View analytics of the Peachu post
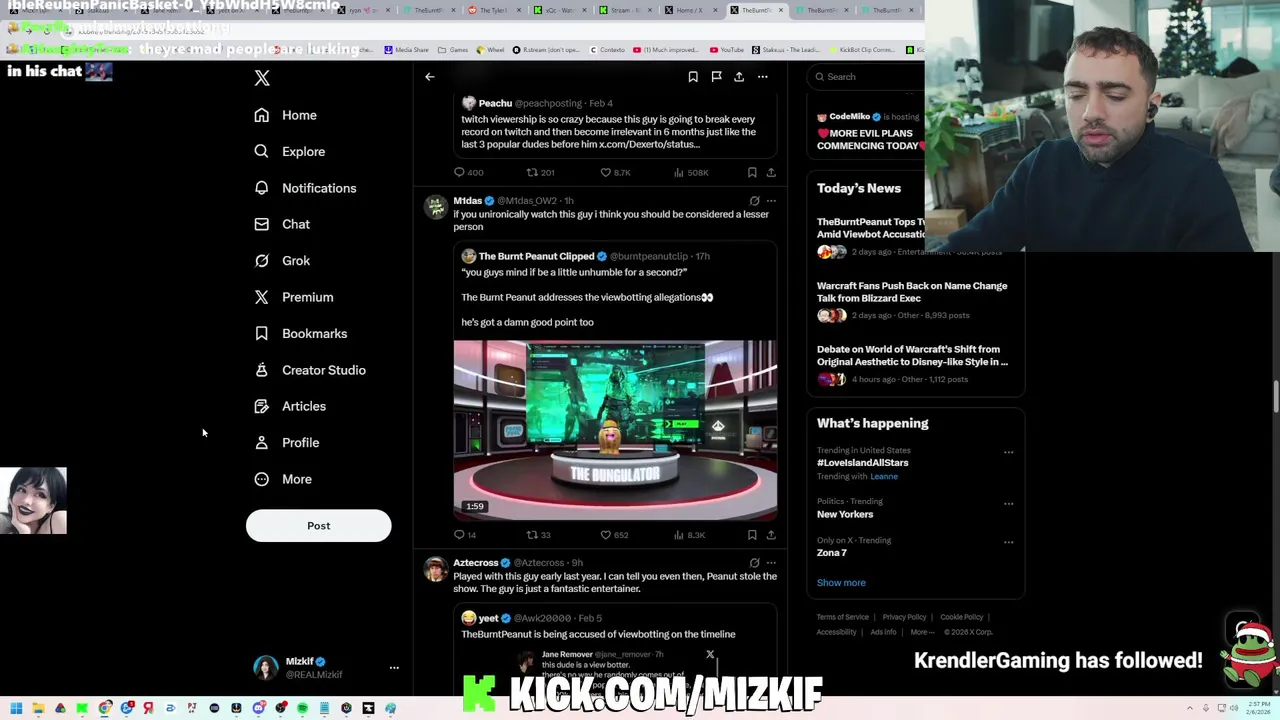 (x=691, y=172)
